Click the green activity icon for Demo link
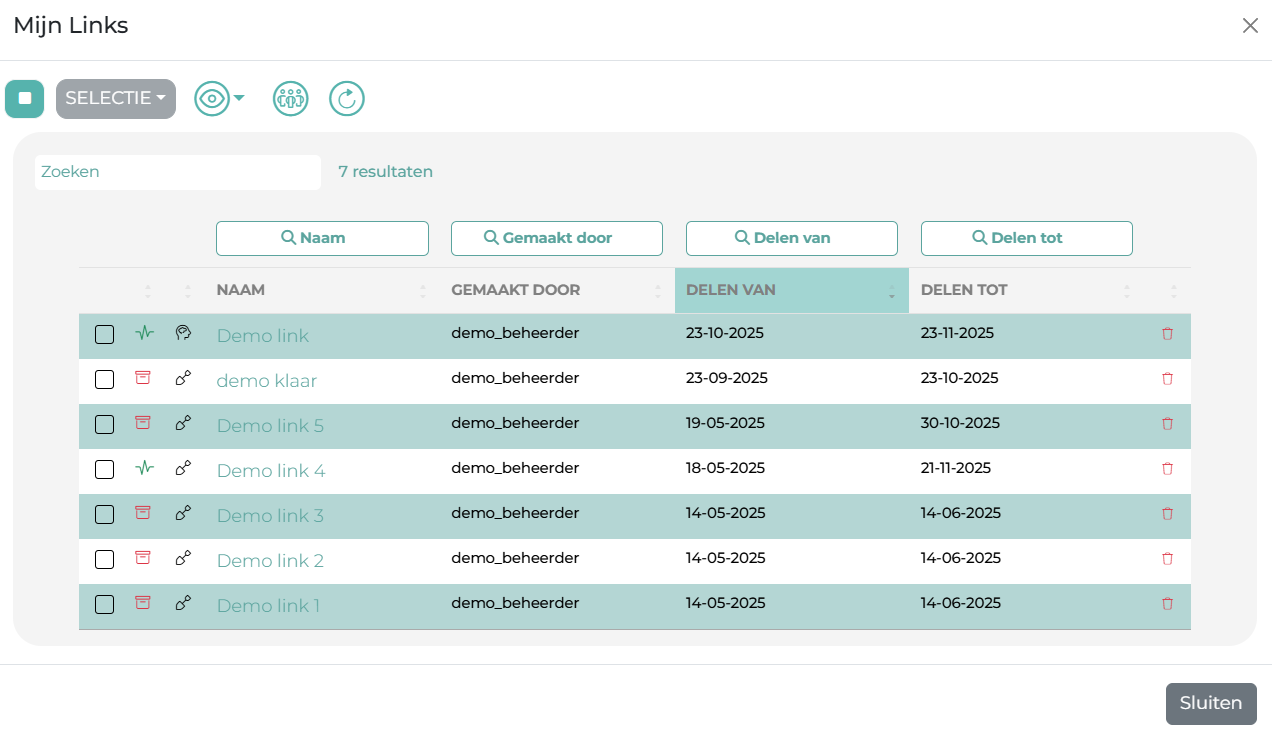 [145, 333]
